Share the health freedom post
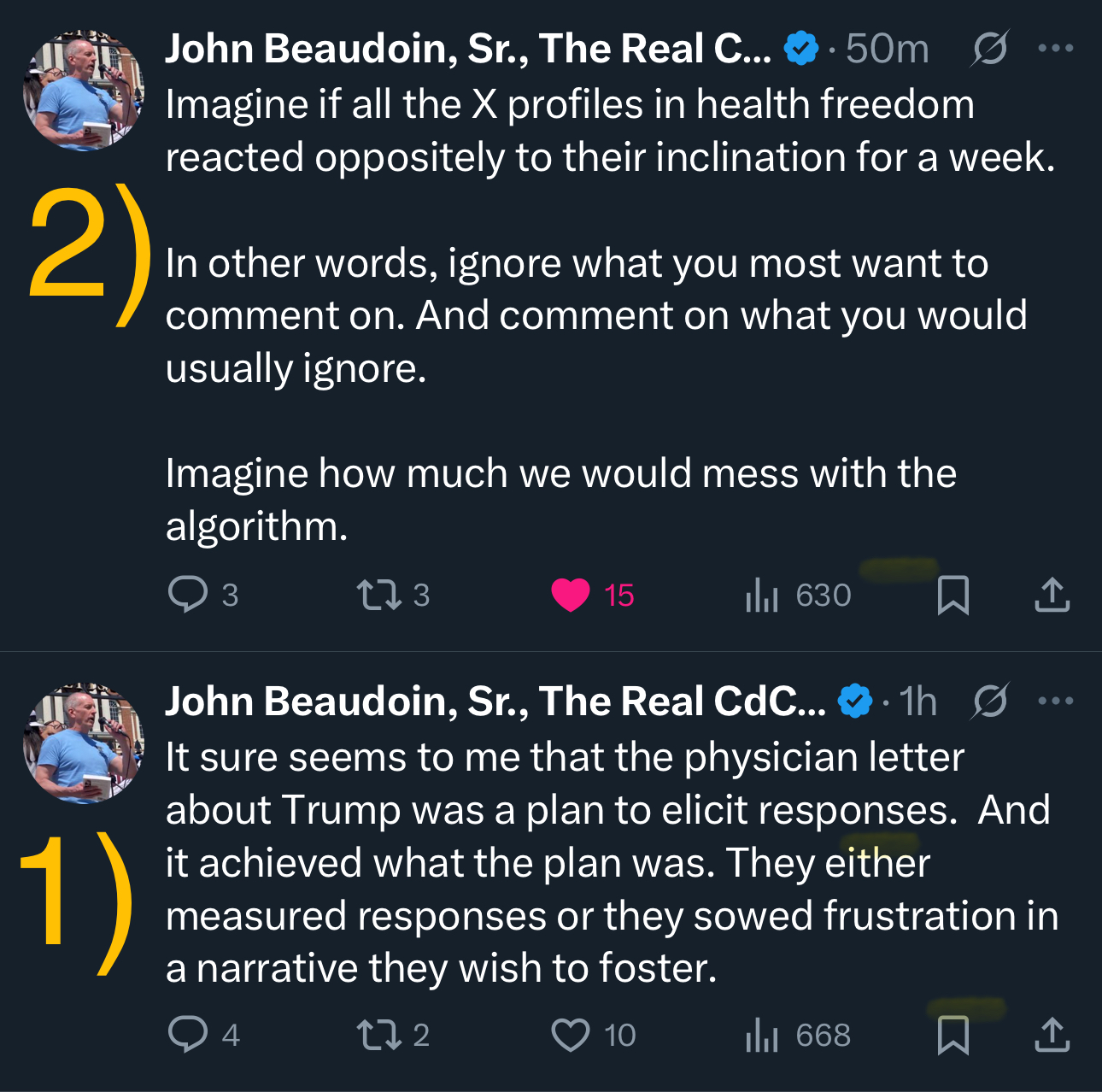Viewport: 1102px width, 1092px height. point(1052,595)
